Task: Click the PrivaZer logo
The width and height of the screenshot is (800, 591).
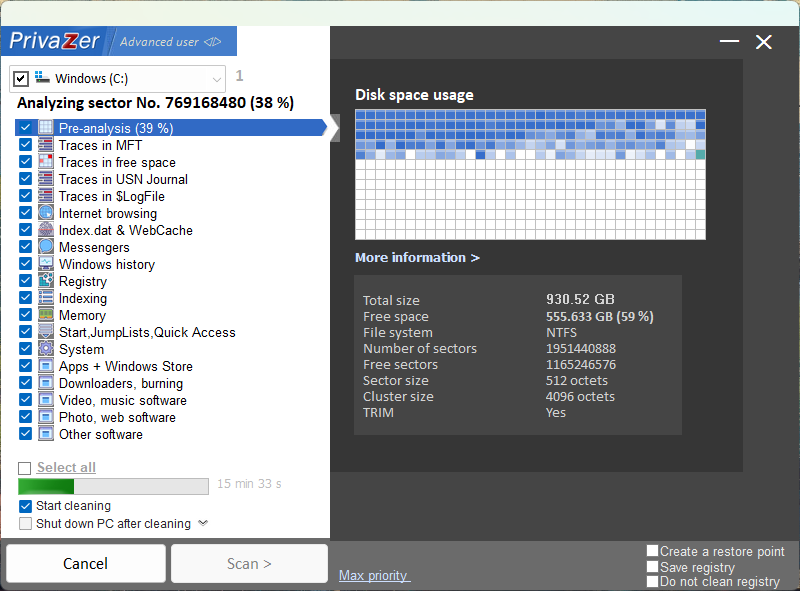Action: [54, 41]
